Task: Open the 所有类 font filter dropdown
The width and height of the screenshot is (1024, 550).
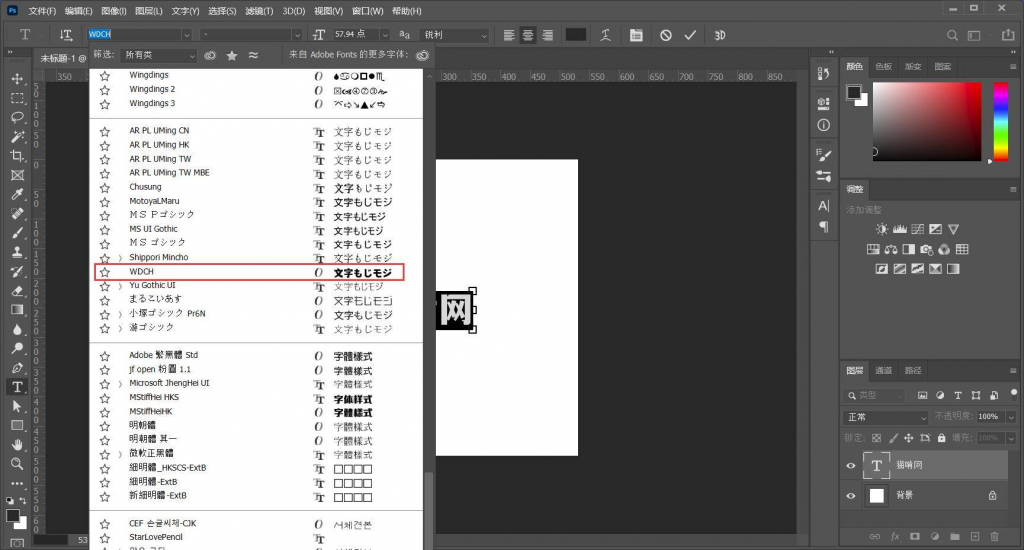Action: point(158,55)
